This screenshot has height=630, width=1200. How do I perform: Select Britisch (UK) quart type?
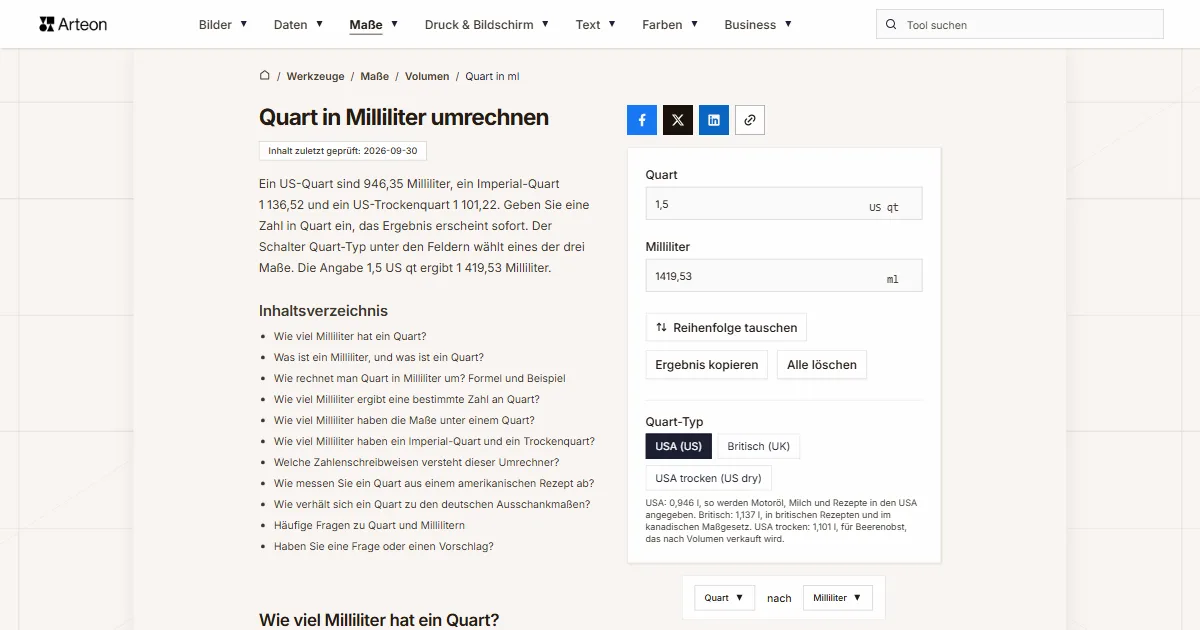pos(759,446)
